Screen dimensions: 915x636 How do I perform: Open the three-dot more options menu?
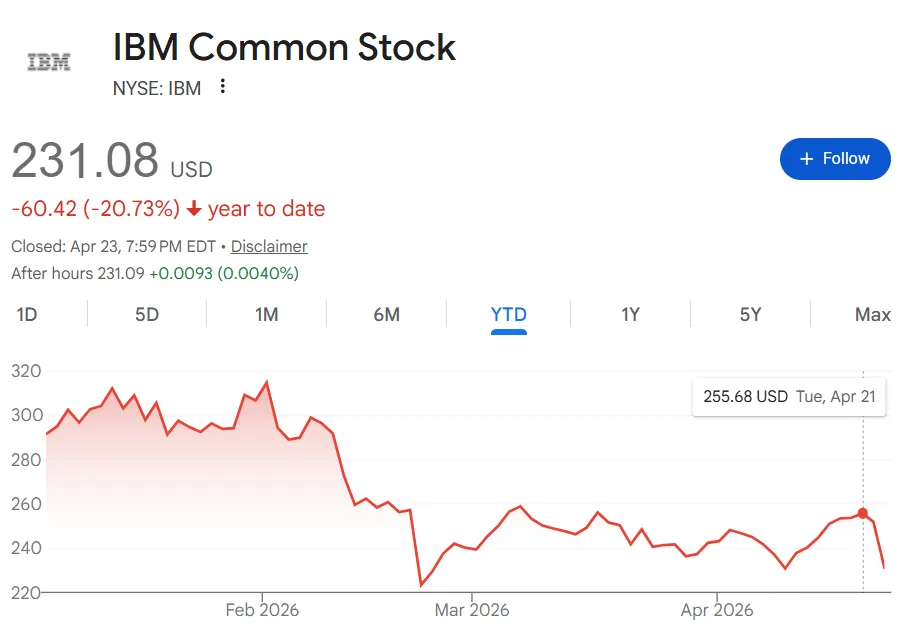coord(222,87)
